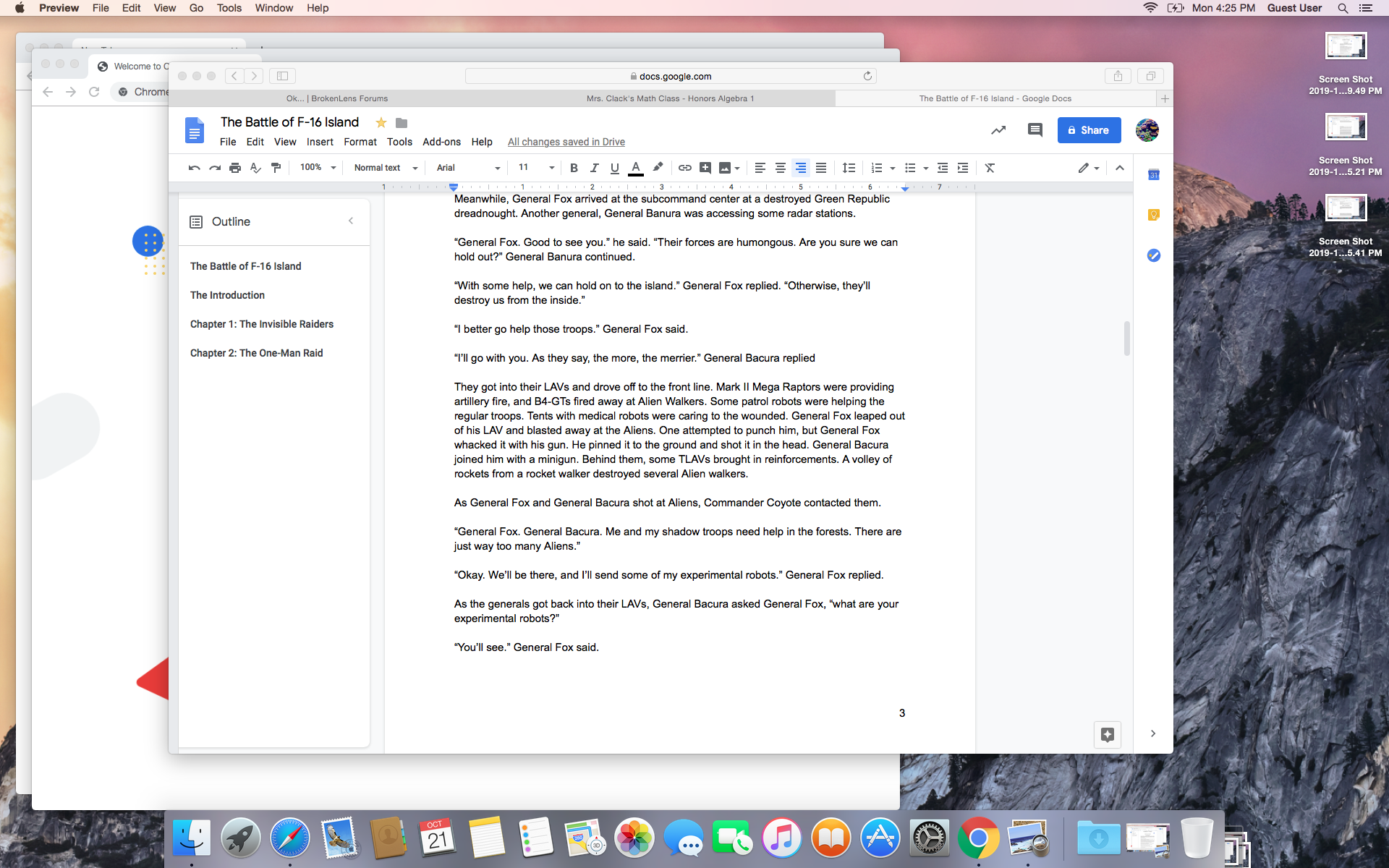The image size is (1389, 868).
Task: Open the Add-ons menu in Docs
Action: tap(441, 142)
